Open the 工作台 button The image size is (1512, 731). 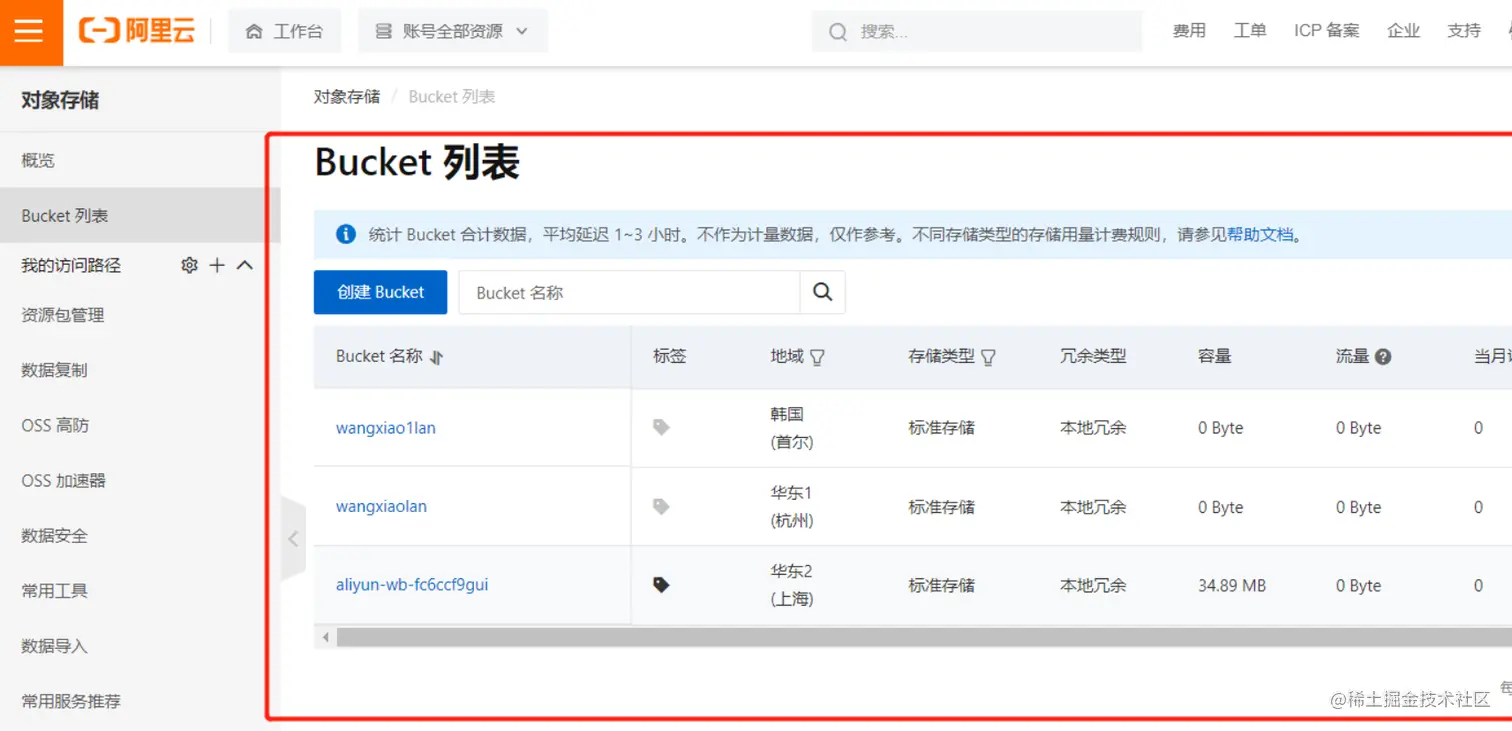[x=285, y=31]
